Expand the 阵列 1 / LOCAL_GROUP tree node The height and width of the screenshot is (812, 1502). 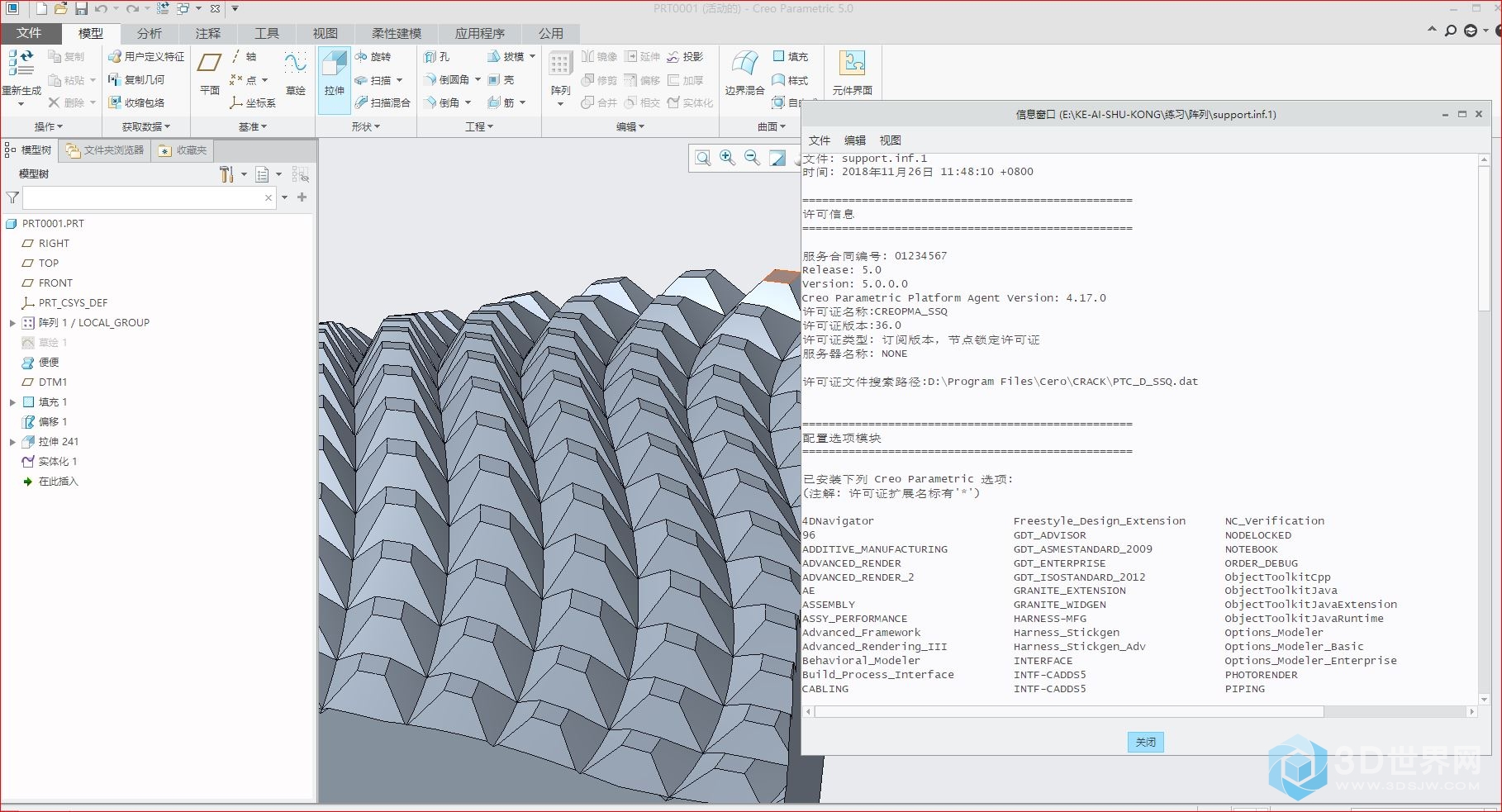click(12, 323)
